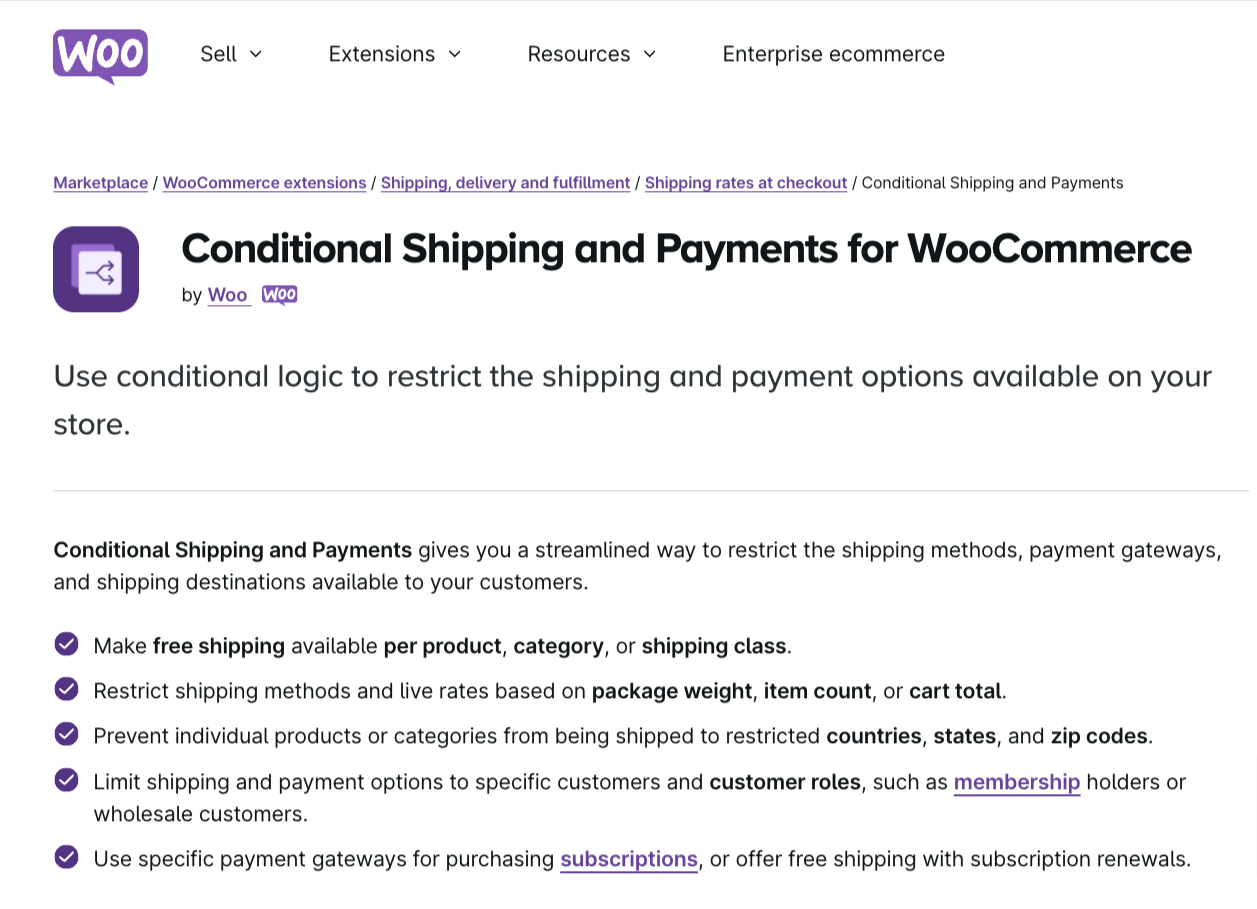Open Shipping, delivery and fulfillment breadcrumb
Screen dimensions: 1257x909
tap(505, 183)
